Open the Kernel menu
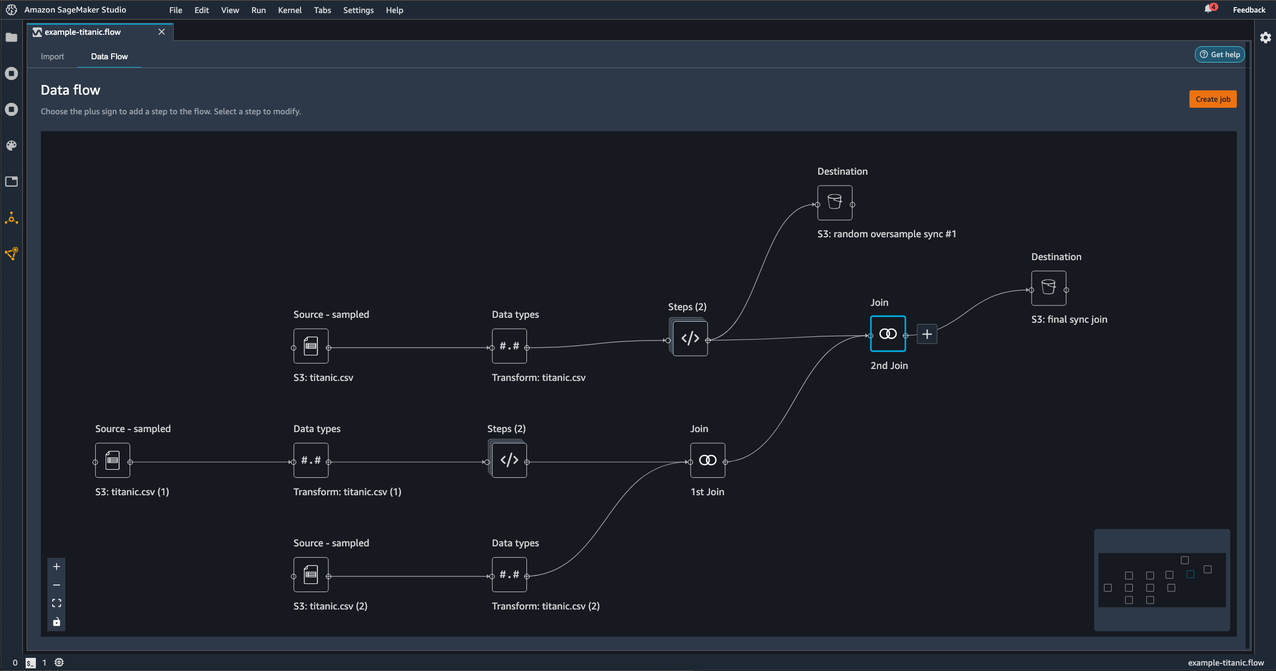 tap(290, 10)
